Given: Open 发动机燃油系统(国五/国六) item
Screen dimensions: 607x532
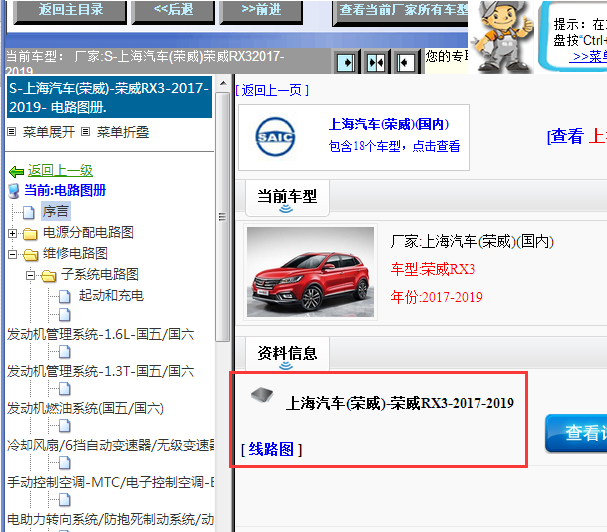Looking at the screenshot, I should (x=86, y=408).
